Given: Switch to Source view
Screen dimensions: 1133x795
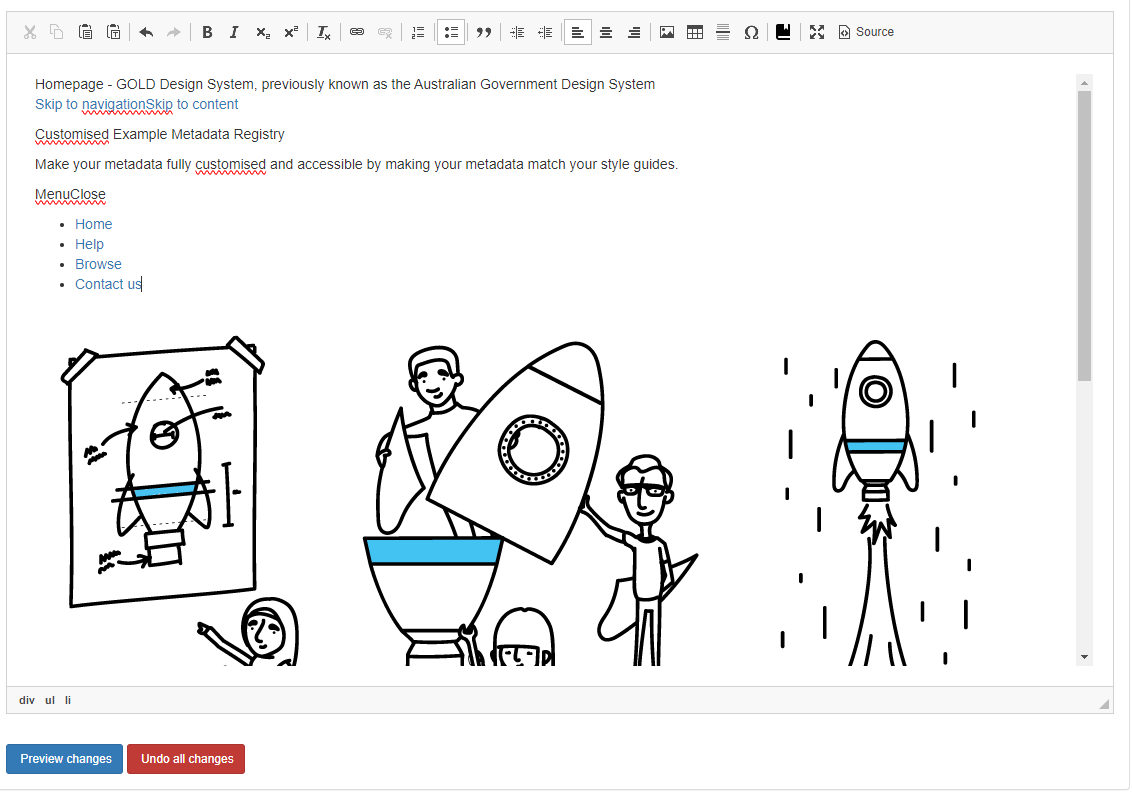Looking at the screenshot, I should 866,32.
